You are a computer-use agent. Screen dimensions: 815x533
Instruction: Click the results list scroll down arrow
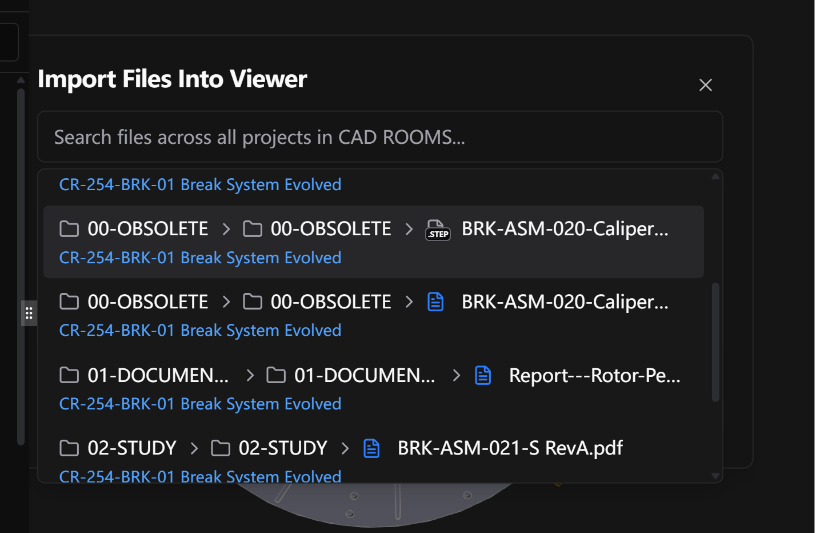715,476
